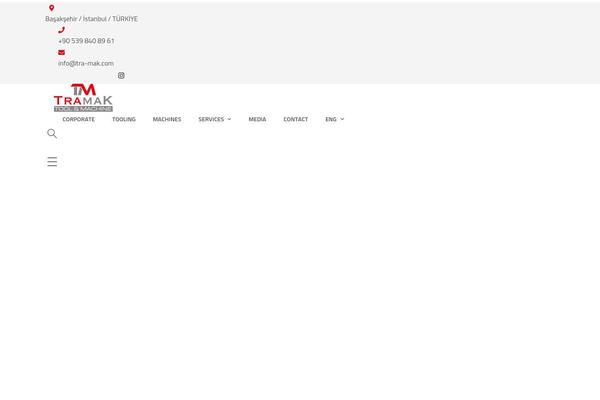Click the Başakşehir / İstanbul / TÜRKİYE address
600x400 pixels.
(x=91, y=19)
